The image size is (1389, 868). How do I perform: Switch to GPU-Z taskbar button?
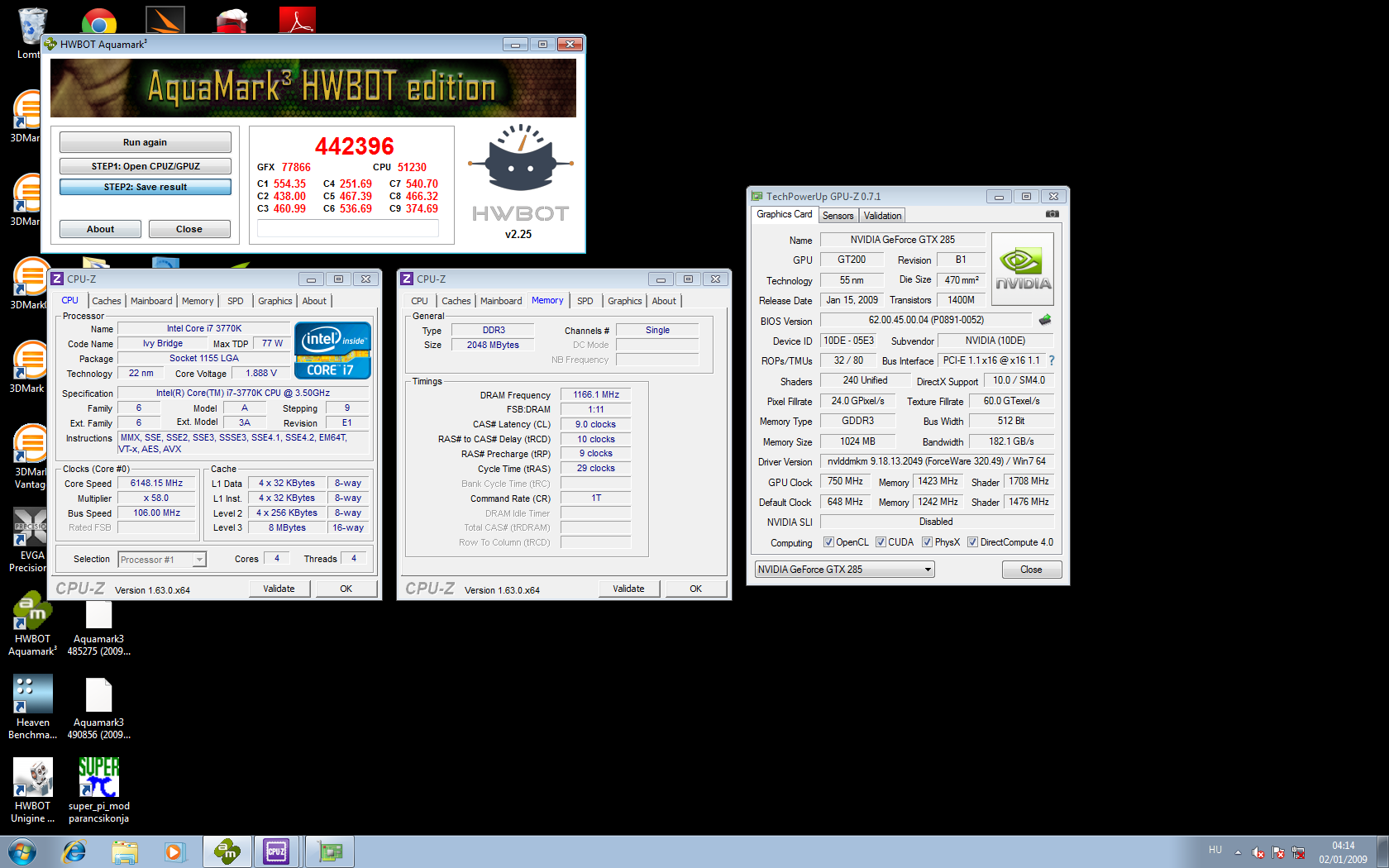coord(330,851)
